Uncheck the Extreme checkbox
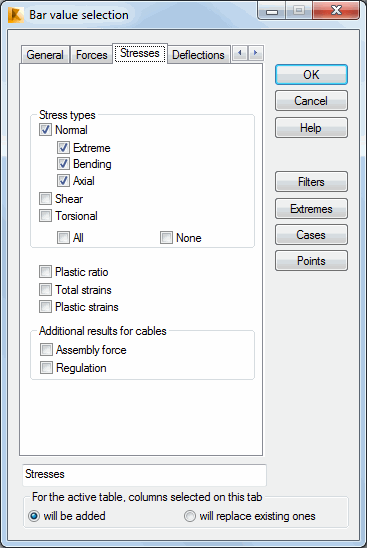The height and width of the screenshot is (548, 367). point(63,147)
